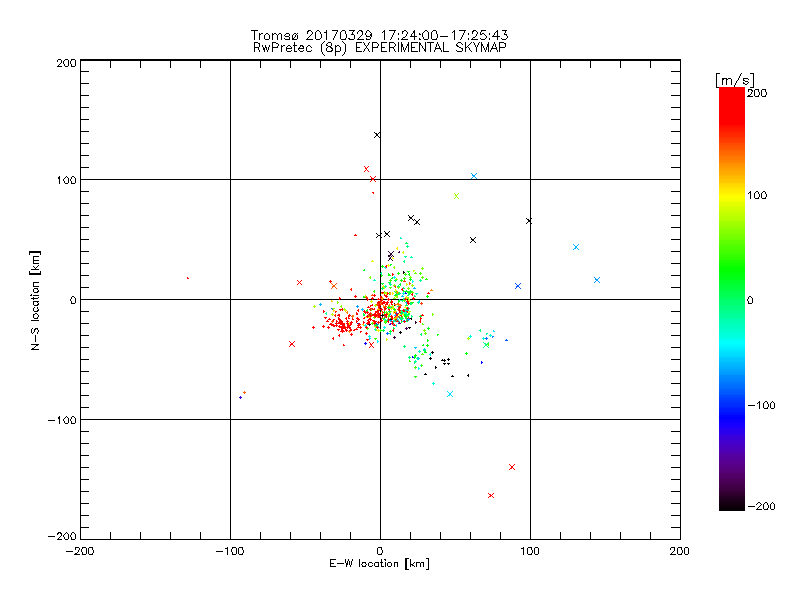Select the black X marker nearest the 100 km east gridline
The image size is (800, 600).
pyautogui.click(x=529, y=221)
